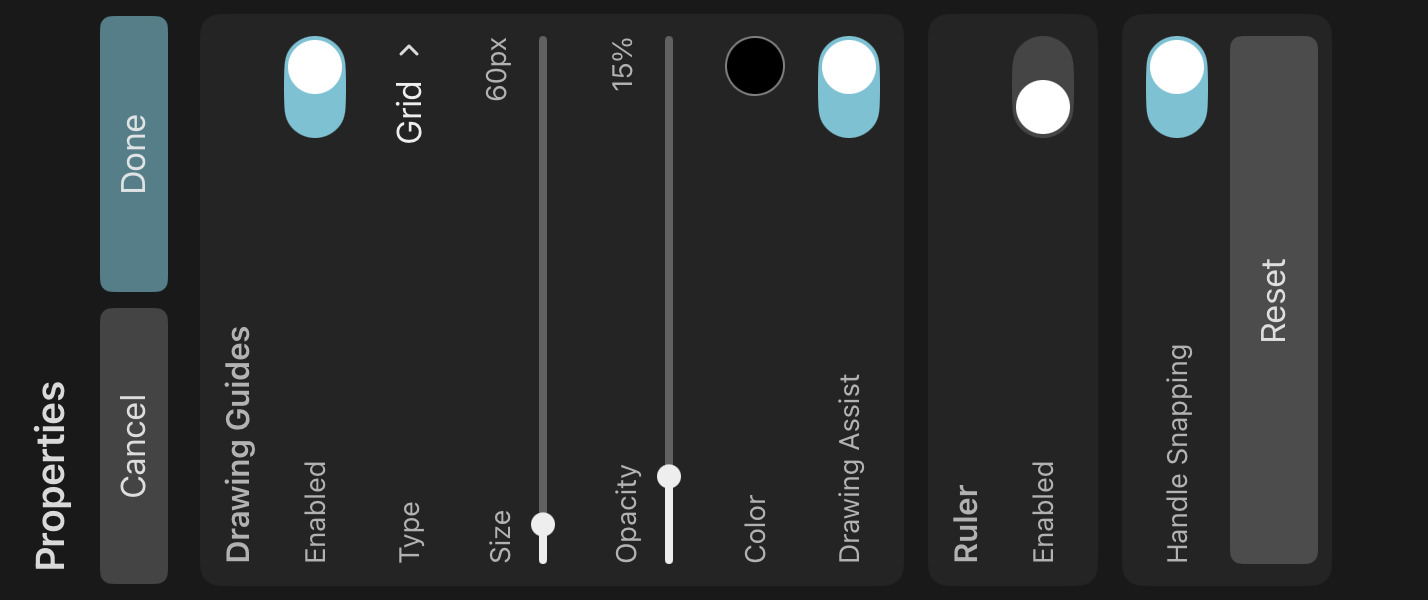Switch off Handle Snapping
The height and width of the screenshot is (600, 1428).
tap(1177, 87)
